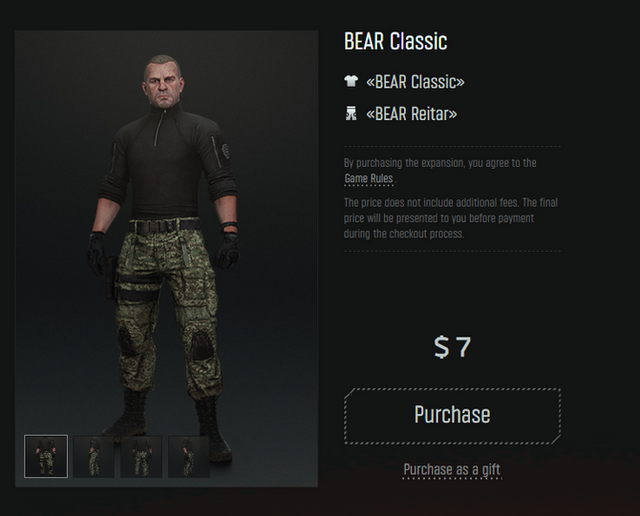The height and width of the screenshot is (516, 640).
Task: Click the pants icon beside BEAR Reitar
Action: (x=351, y=114)
